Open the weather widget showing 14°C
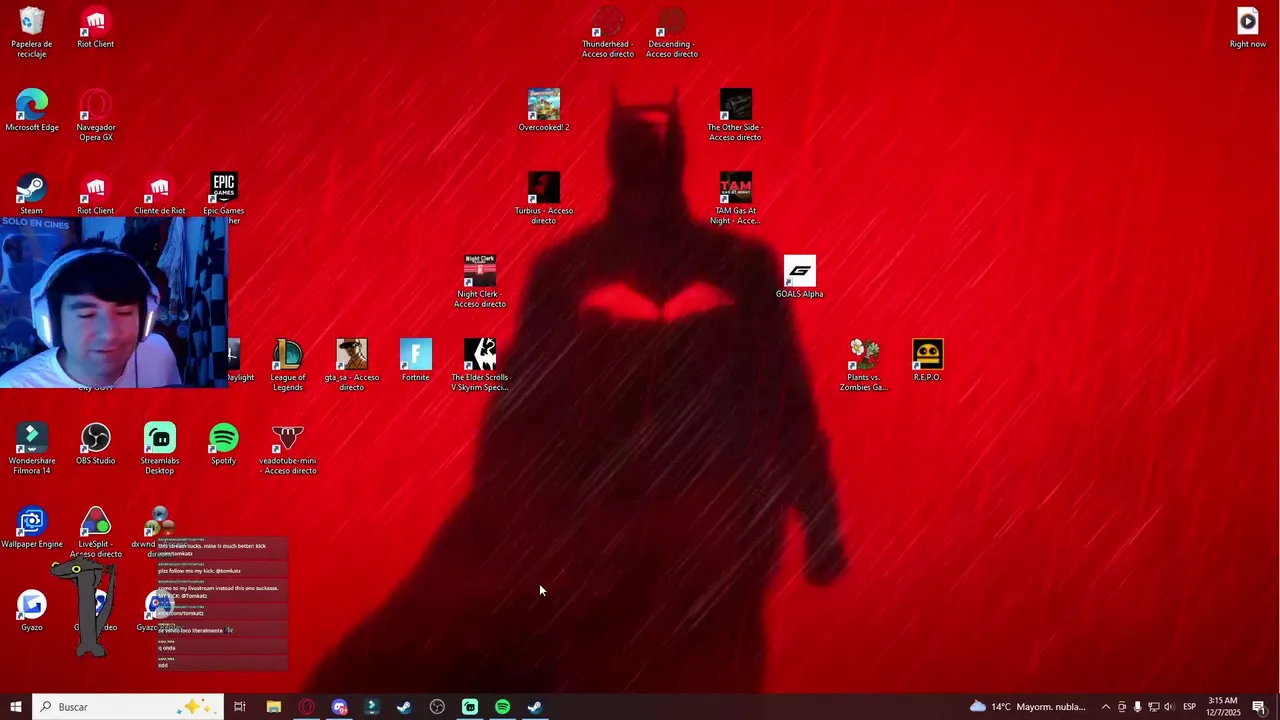This screenshot has height=720, width=1280. [1028, 707]
